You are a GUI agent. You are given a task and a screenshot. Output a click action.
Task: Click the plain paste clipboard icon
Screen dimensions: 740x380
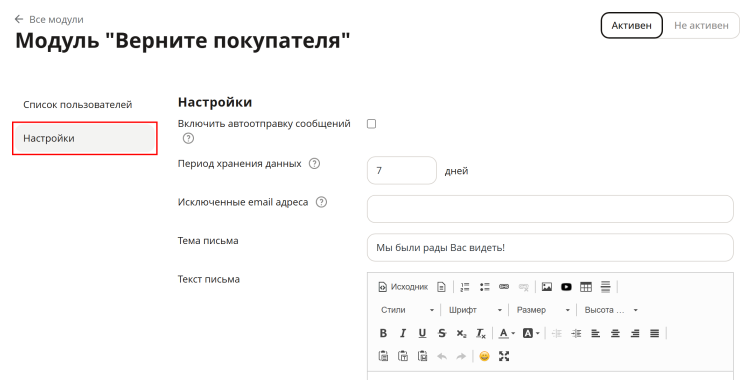click(383, 356)
